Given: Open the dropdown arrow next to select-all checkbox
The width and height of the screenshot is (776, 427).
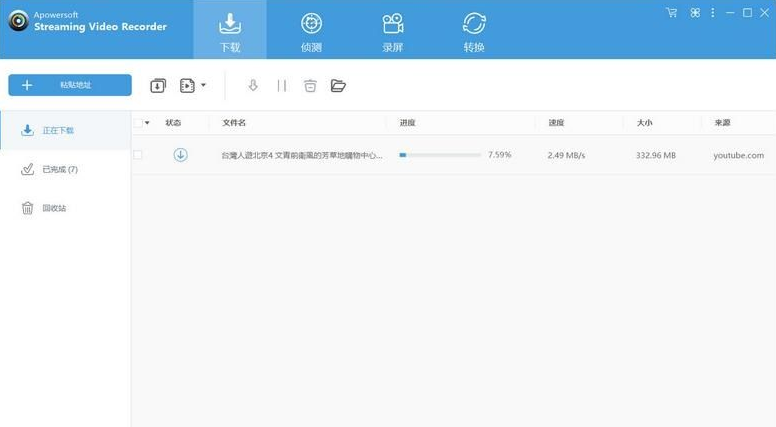Looking at the screenshot, I should (147, 123).
